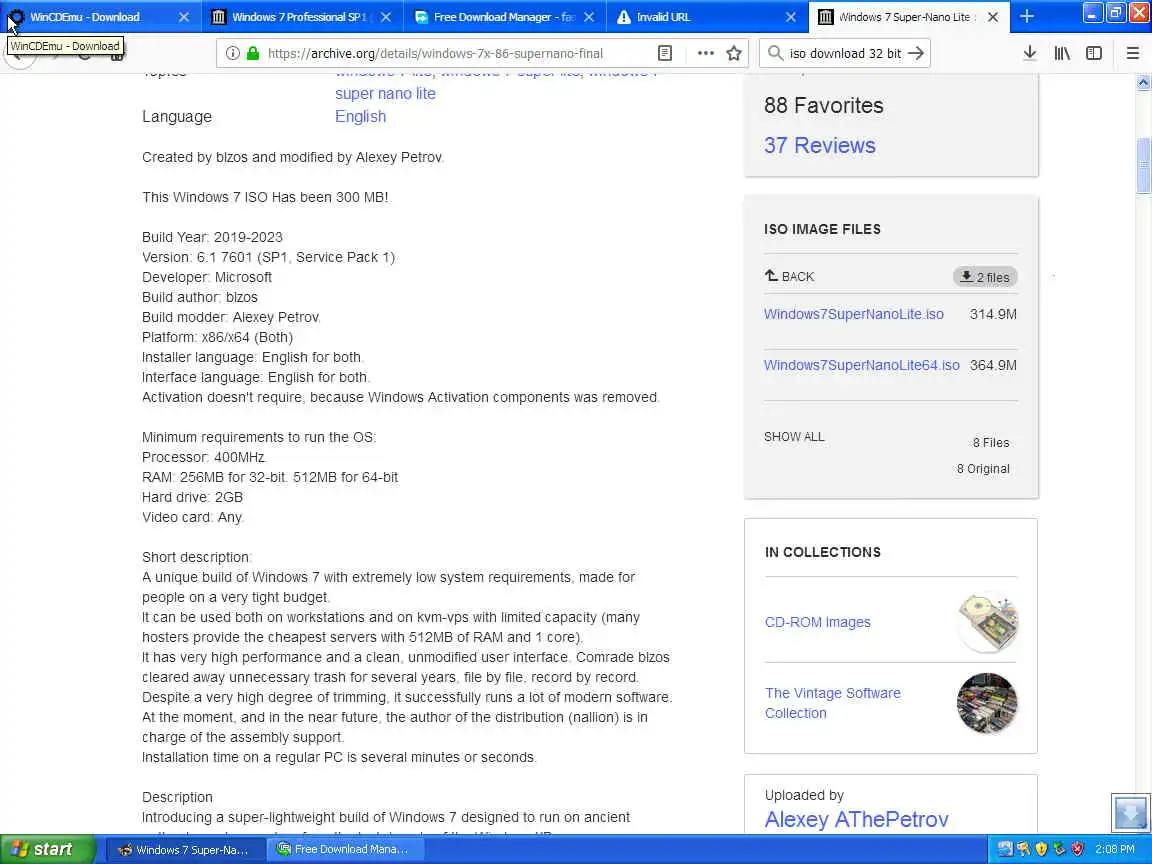This screenshot has width=1152, height=864.
Task: Click the 314.9M file size
Action: (993, 314)
